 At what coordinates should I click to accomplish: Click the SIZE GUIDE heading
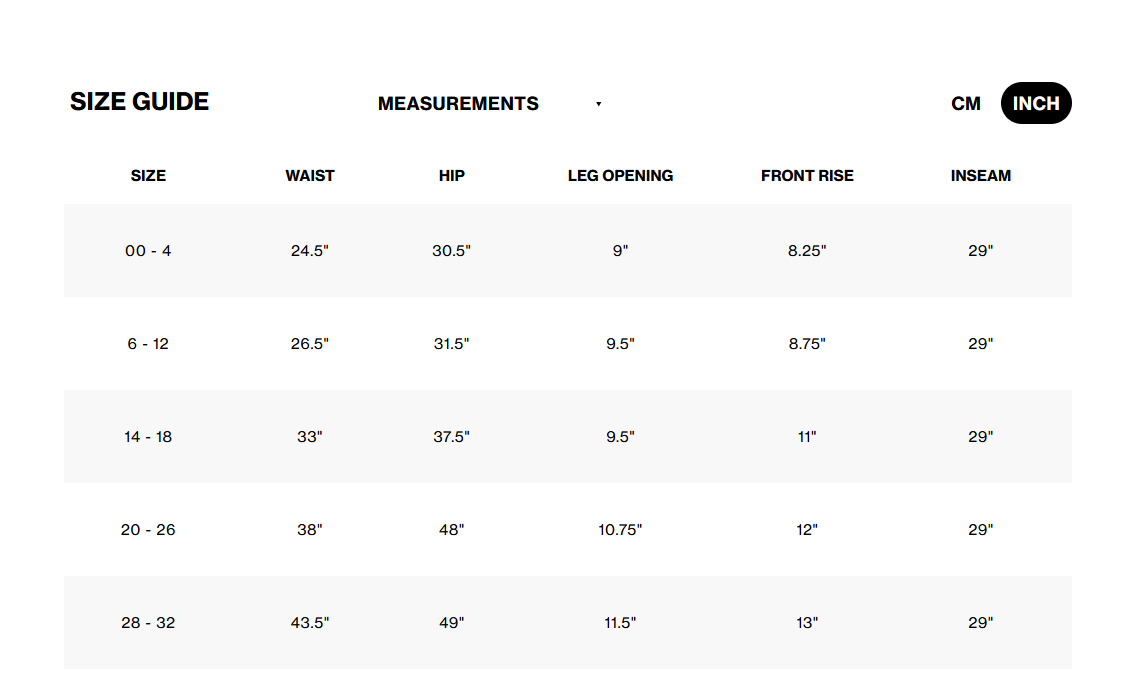pos(139,102)
